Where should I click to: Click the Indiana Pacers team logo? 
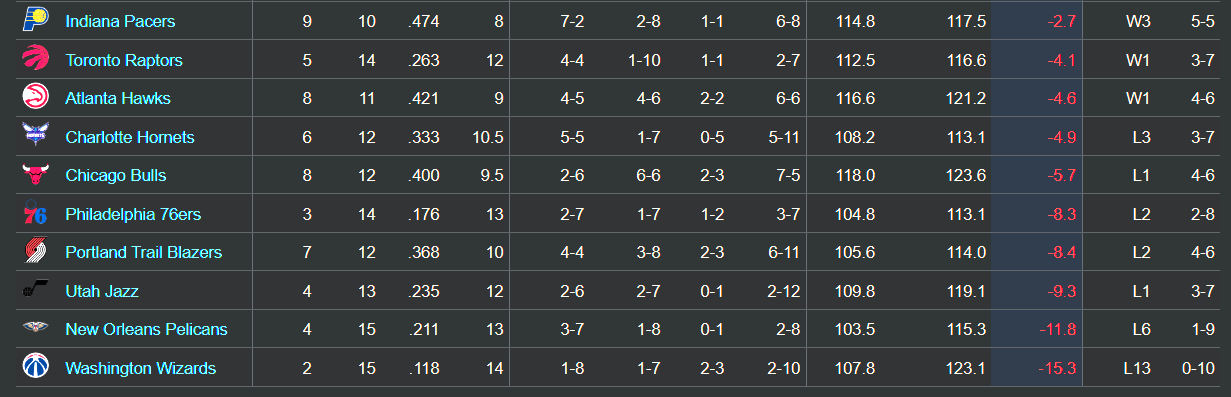34,21
